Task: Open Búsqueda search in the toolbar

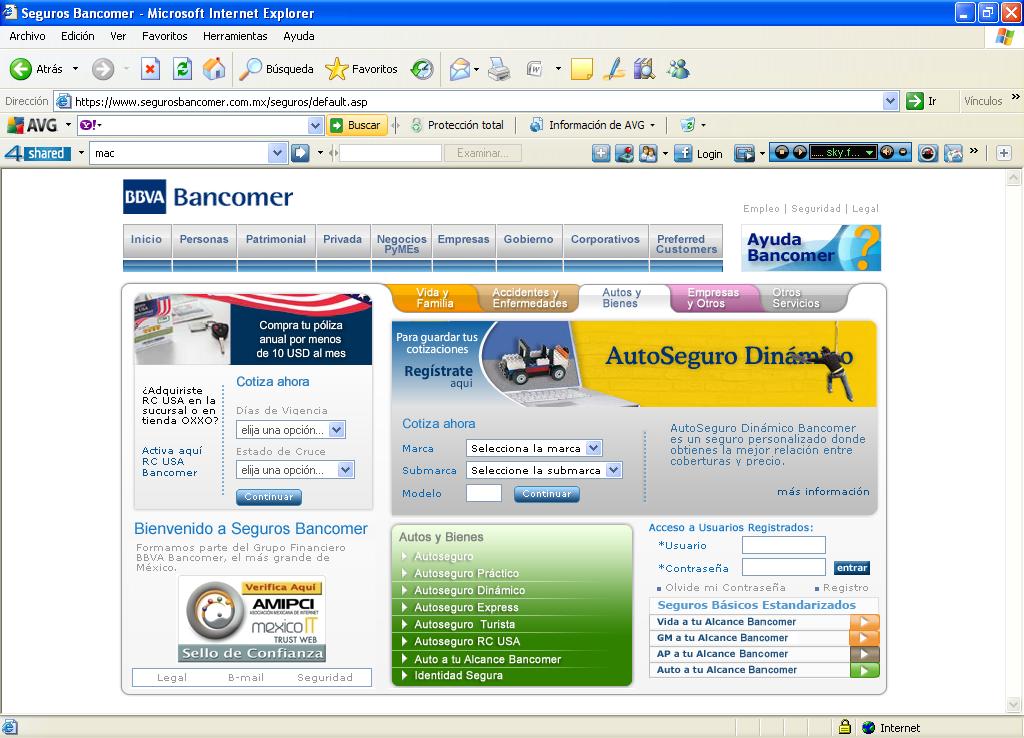Action: [276, 69]
